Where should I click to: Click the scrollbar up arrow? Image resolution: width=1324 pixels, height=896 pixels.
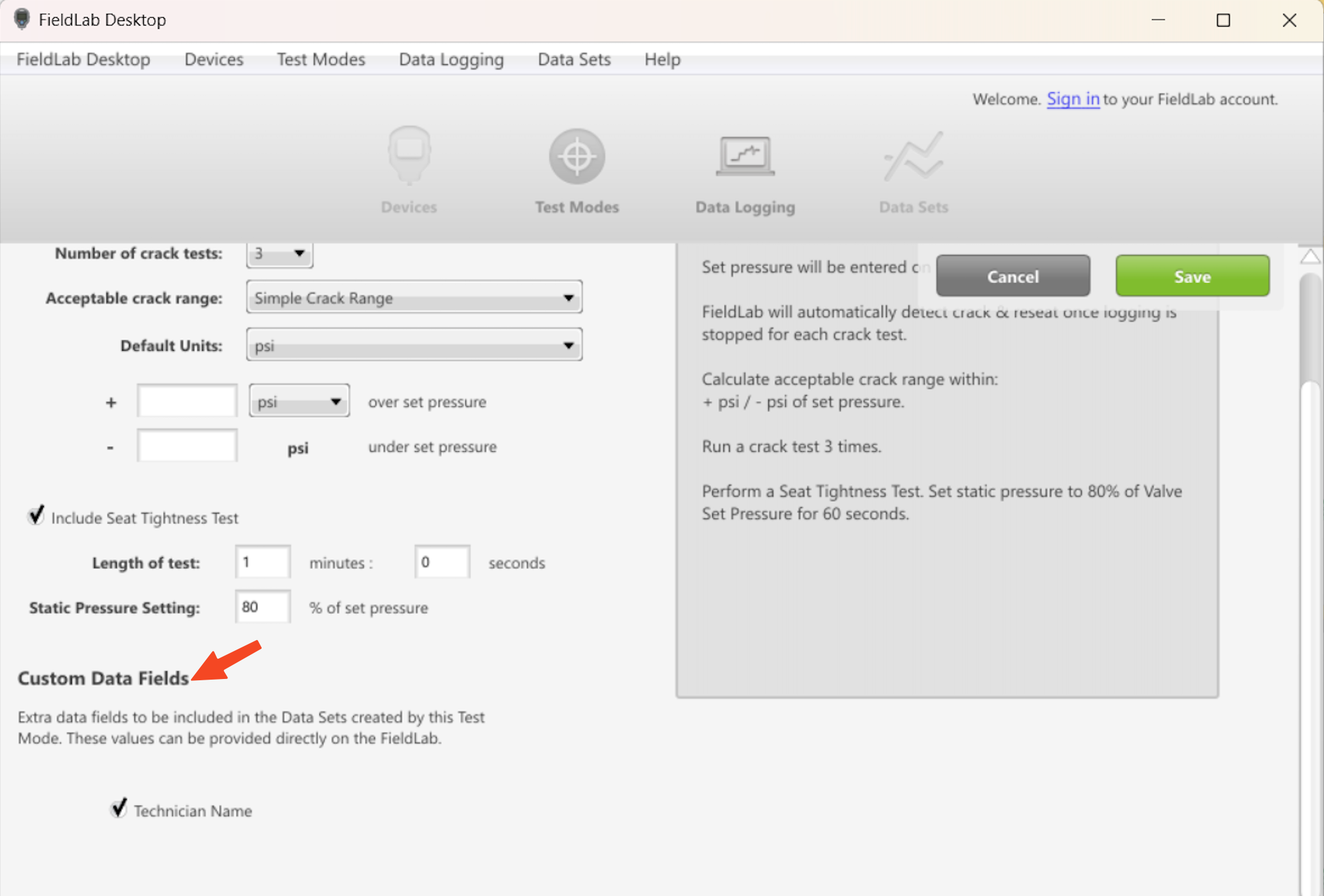[1310, 256]
